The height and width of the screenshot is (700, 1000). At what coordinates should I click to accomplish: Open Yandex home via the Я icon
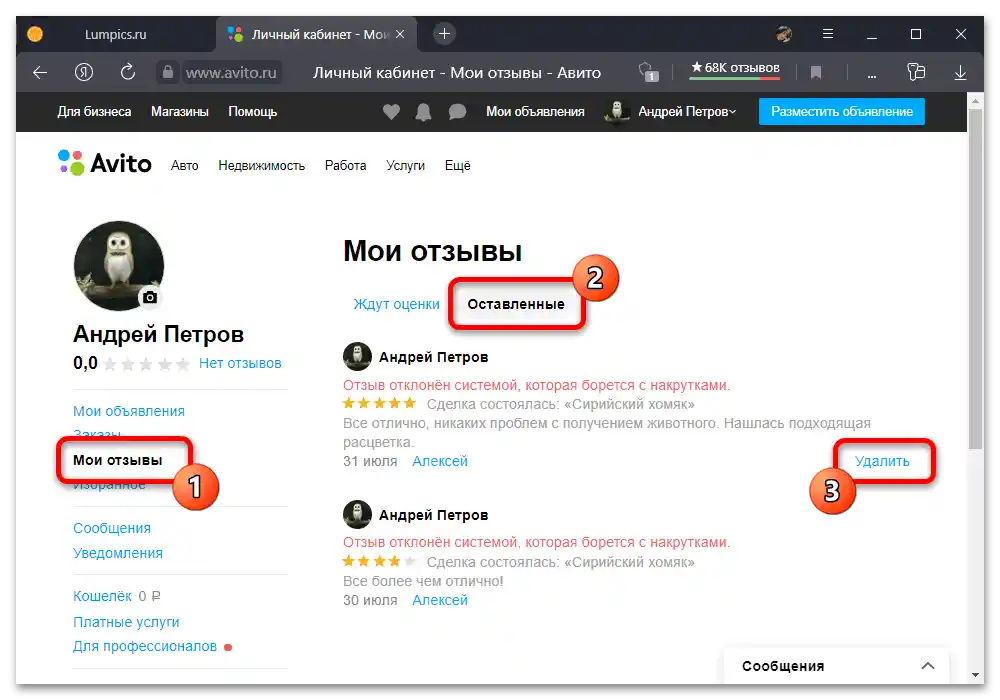(84, 73)
